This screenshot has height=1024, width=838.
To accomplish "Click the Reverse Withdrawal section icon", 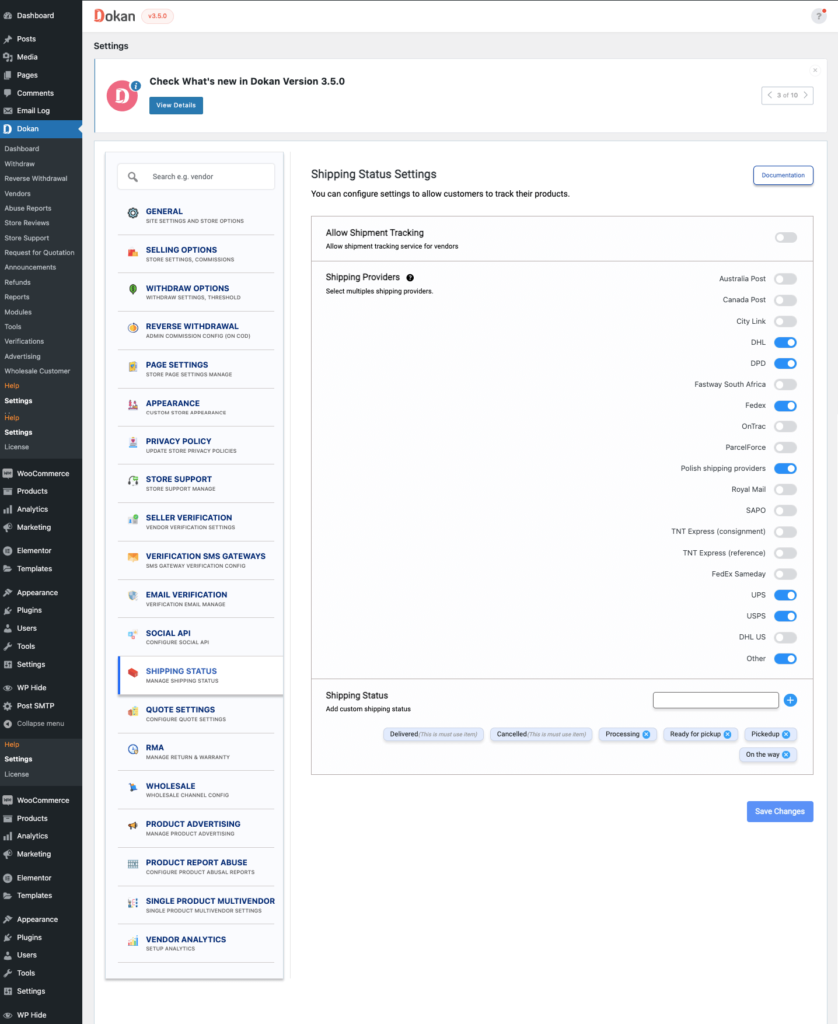I will (133, 328).
